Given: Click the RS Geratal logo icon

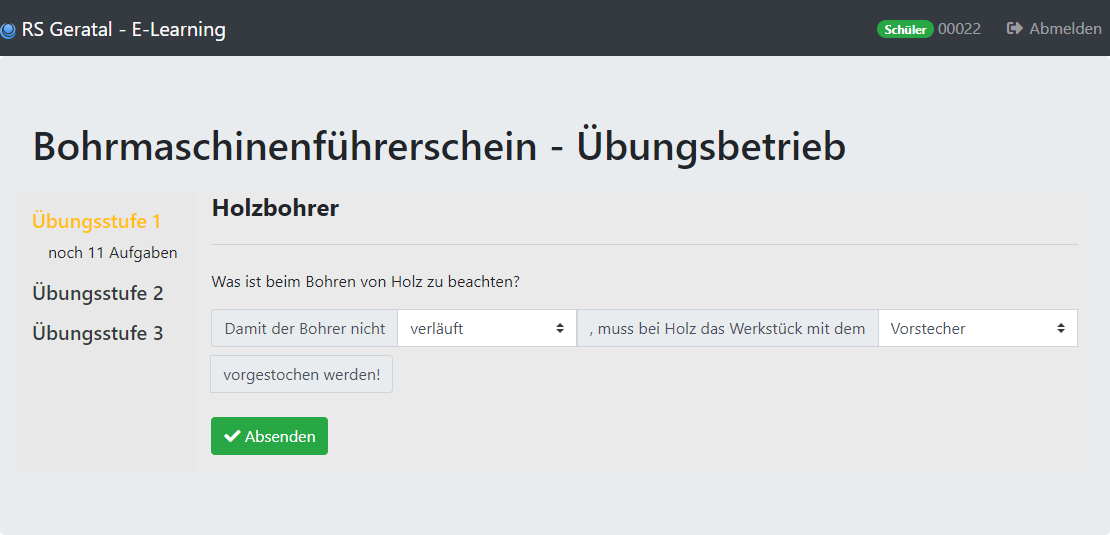Looking at the screenshot, I should (x=7, y=30).
